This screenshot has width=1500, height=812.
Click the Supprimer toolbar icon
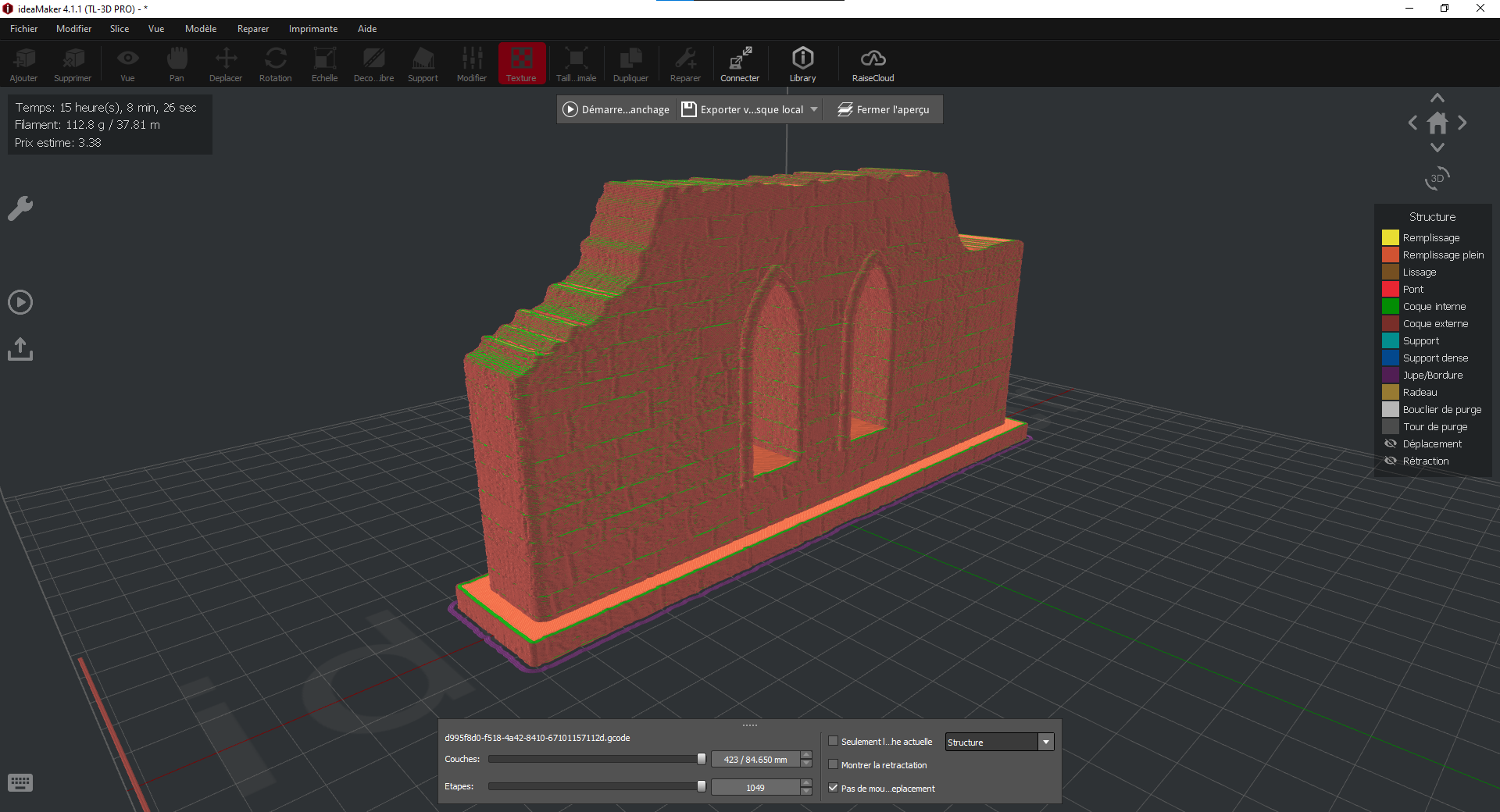point(73,64)
